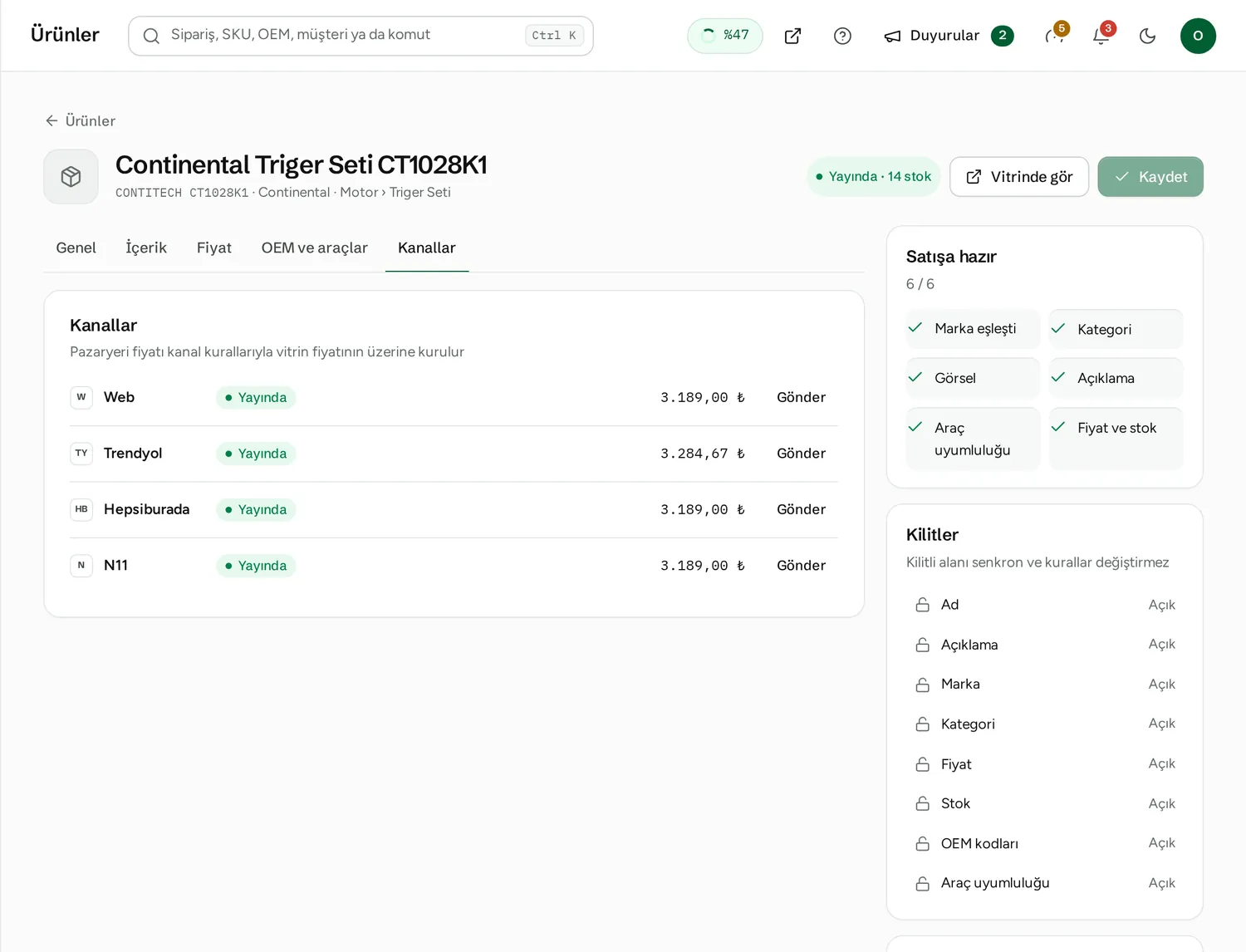Toggle the lock for Açıklama field
This screenshot has height=952, width=1246.
1045,645
